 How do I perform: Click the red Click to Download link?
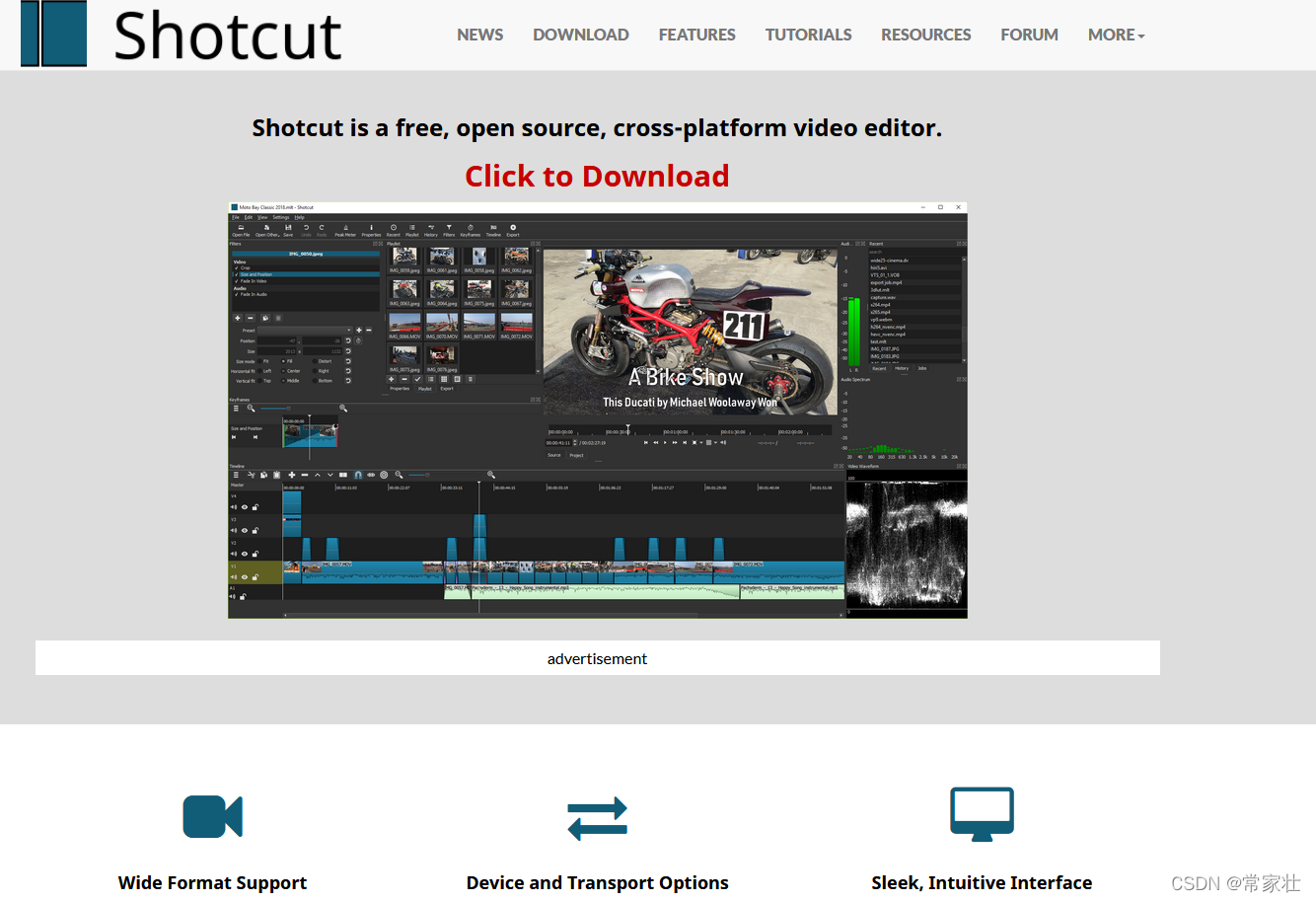597,176
